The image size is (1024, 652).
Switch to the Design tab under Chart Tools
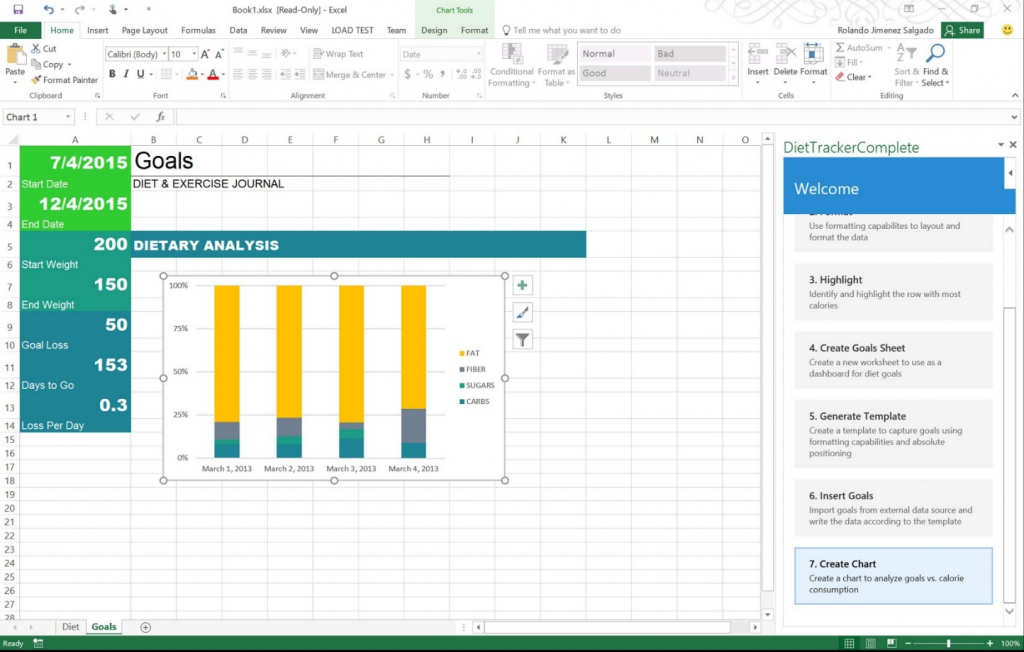pos(434,30)
